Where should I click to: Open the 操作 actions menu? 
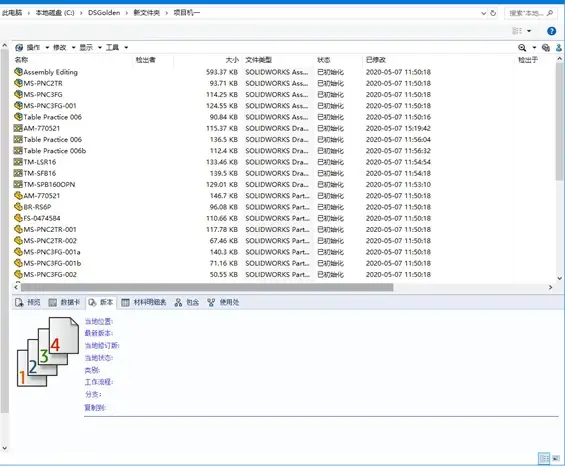(x=37, y=47)
